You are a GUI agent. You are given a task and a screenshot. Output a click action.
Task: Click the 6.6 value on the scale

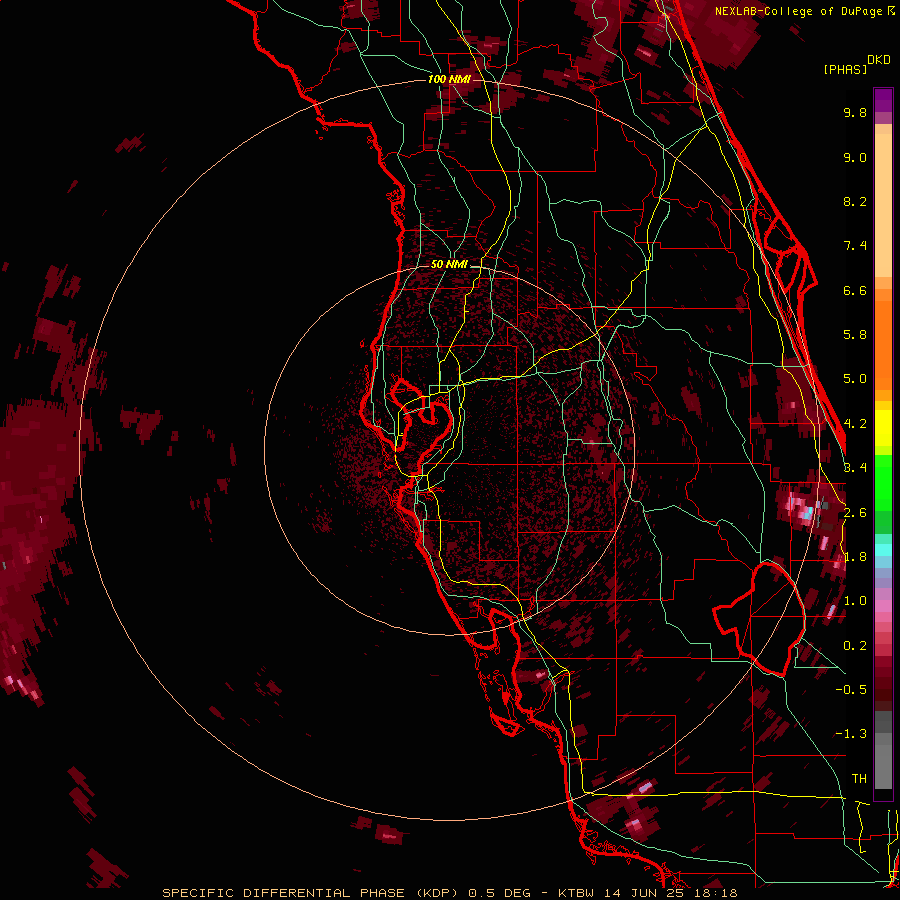click(855, 290)
